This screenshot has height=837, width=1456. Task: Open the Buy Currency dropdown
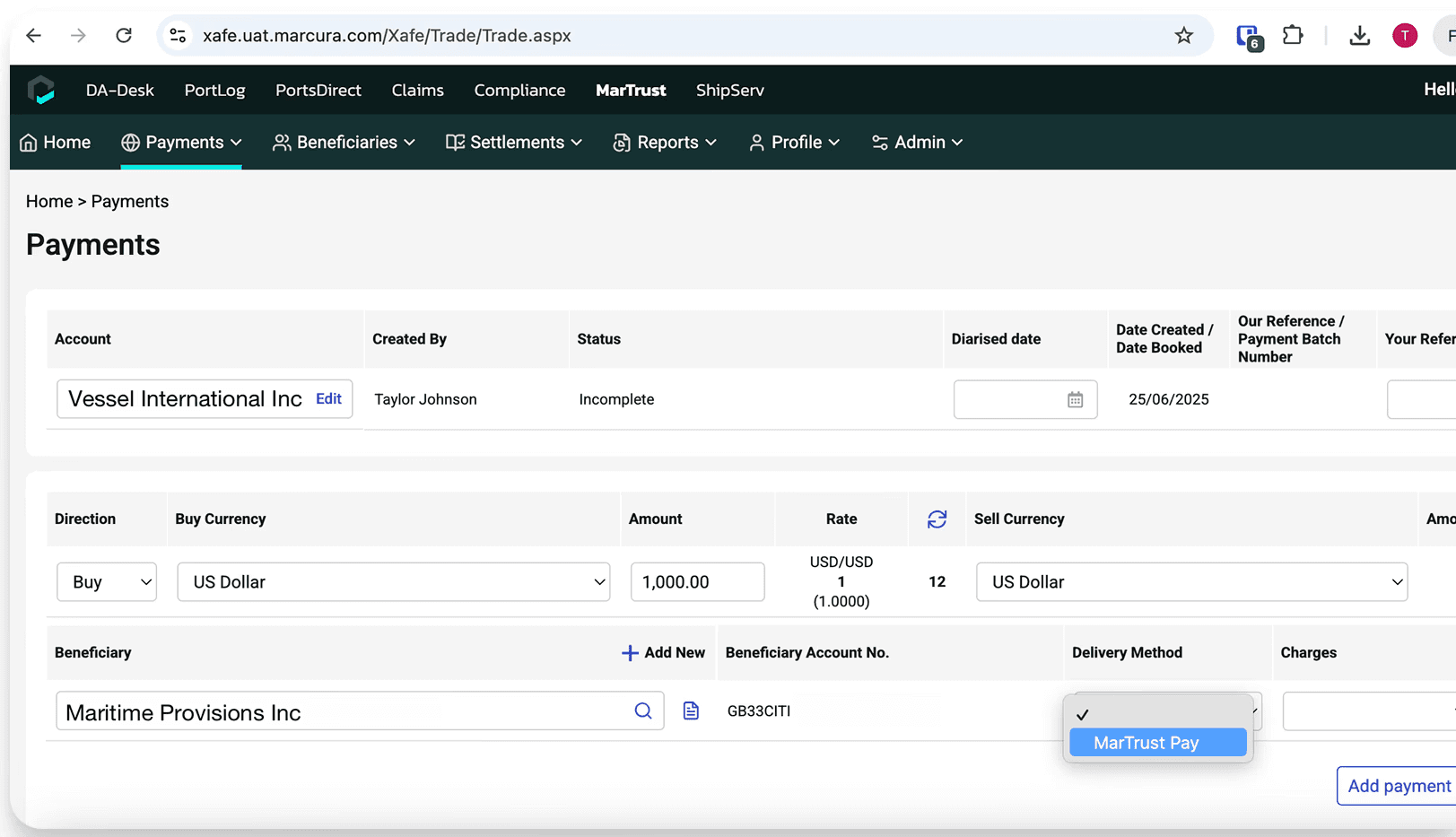[x=394, y=582]
